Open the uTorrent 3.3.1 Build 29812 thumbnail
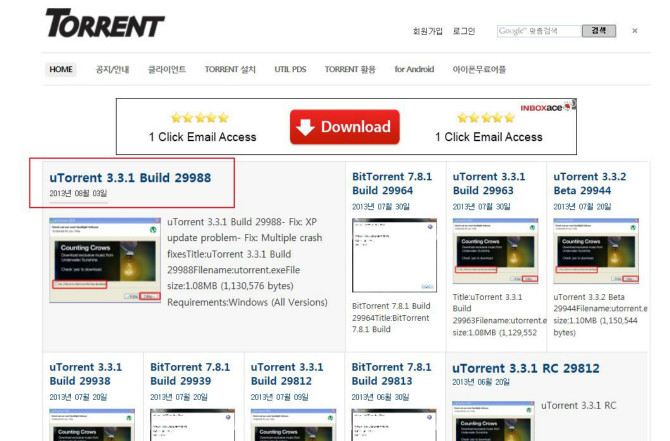 294,425
